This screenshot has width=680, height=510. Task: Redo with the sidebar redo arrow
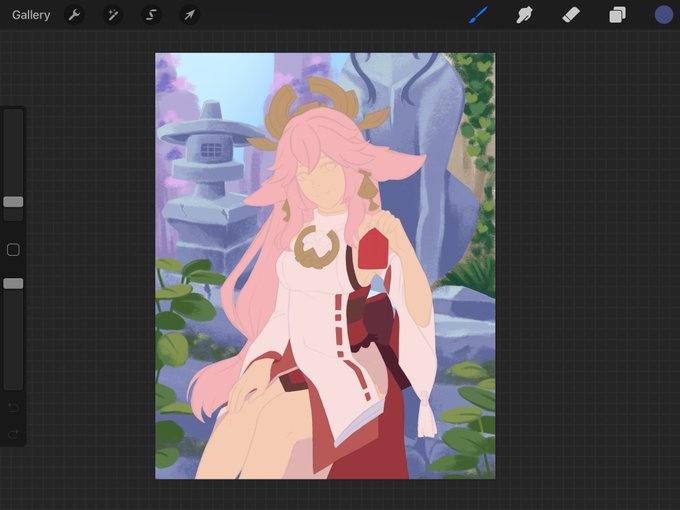click(13, 434)
